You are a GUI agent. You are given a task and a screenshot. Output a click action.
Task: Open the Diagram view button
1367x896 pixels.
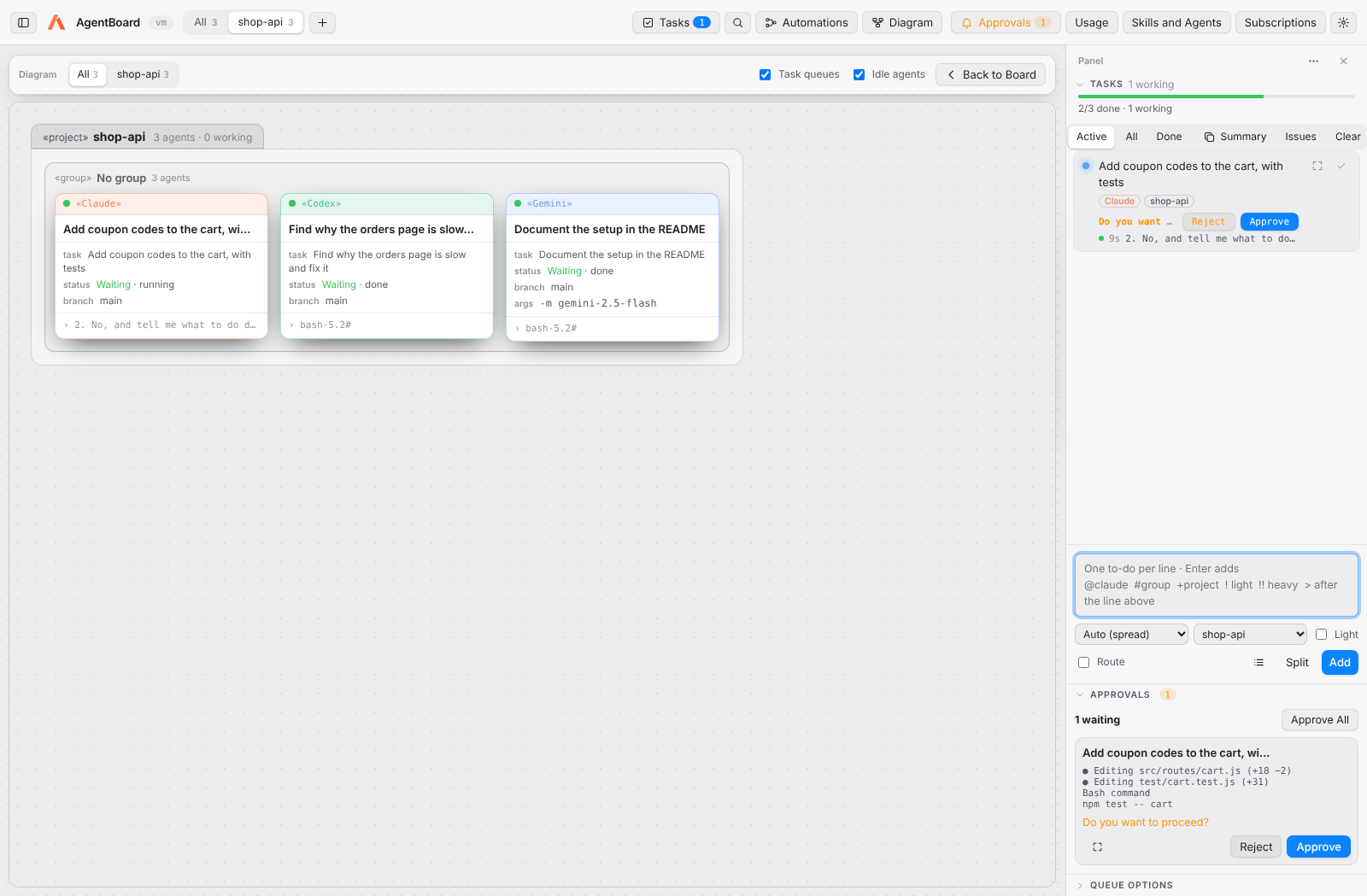(902, 22)
